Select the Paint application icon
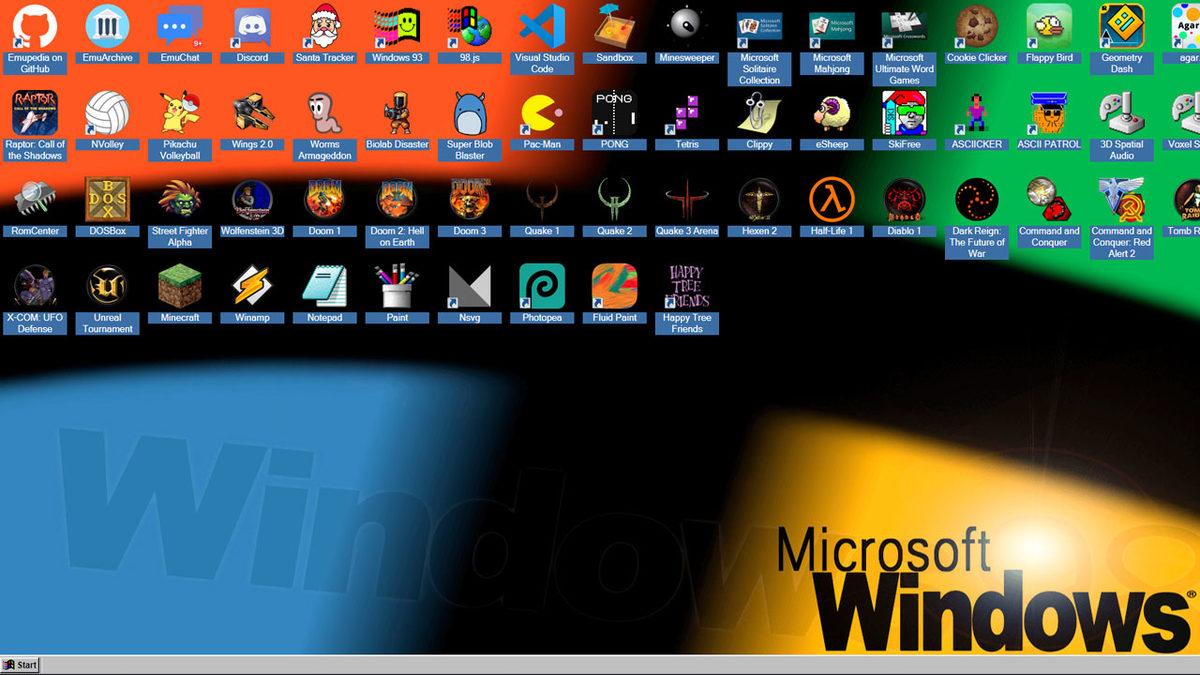The image size is (1200, 675). [397, 287]
